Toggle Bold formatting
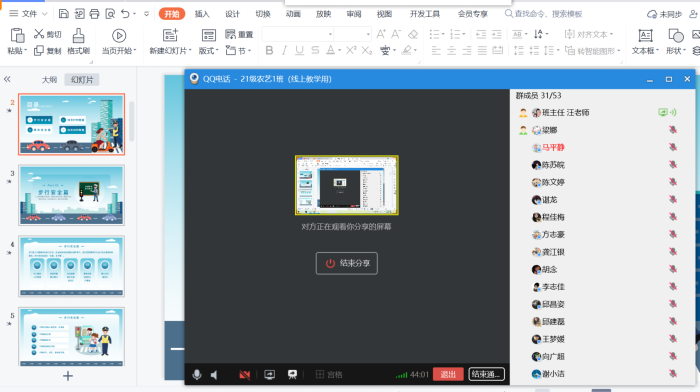The width and height of the screenshot is (700, 392). [269, 50]
